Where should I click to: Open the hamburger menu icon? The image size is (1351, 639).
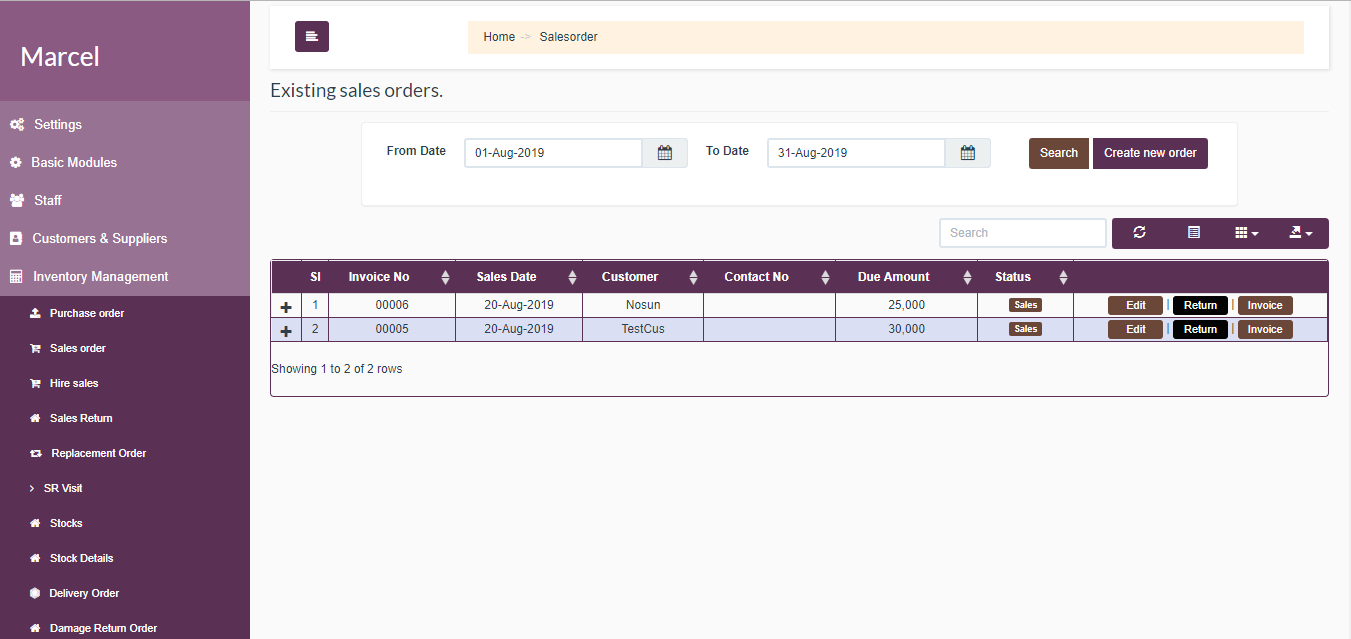[311, 36]
